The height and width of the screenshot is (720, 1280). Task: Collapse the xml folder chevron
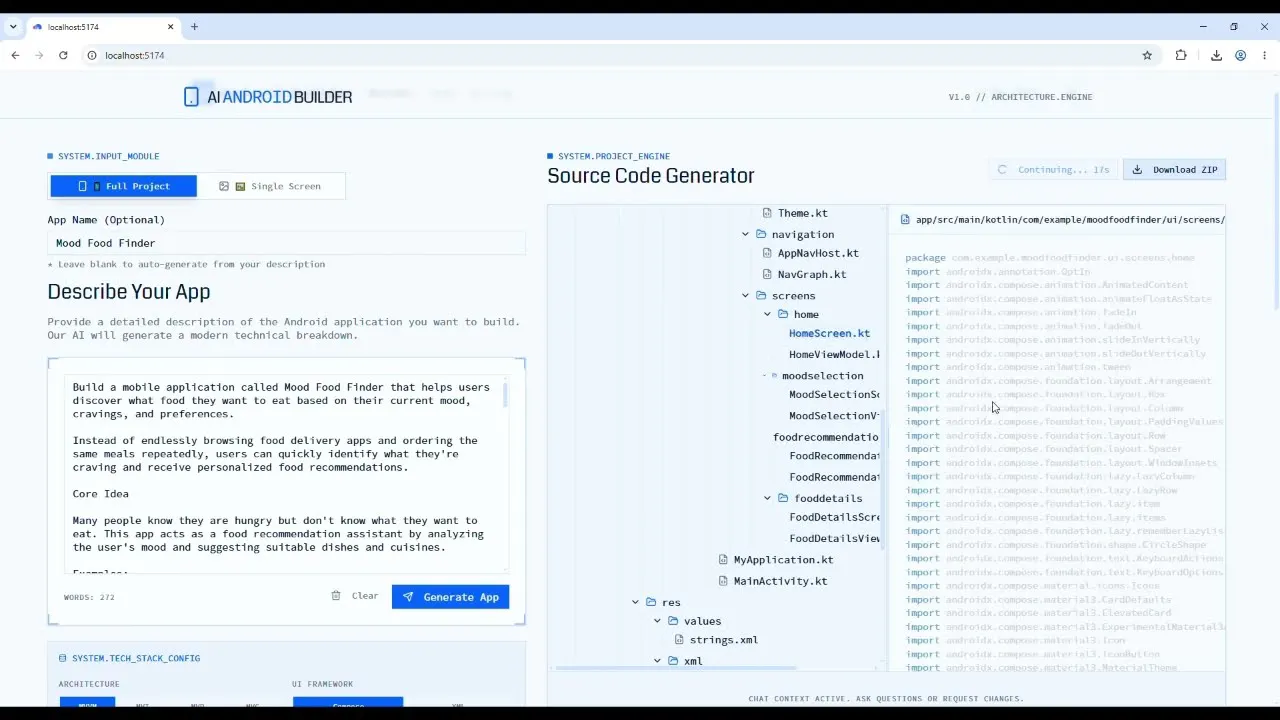coord(657,661)
